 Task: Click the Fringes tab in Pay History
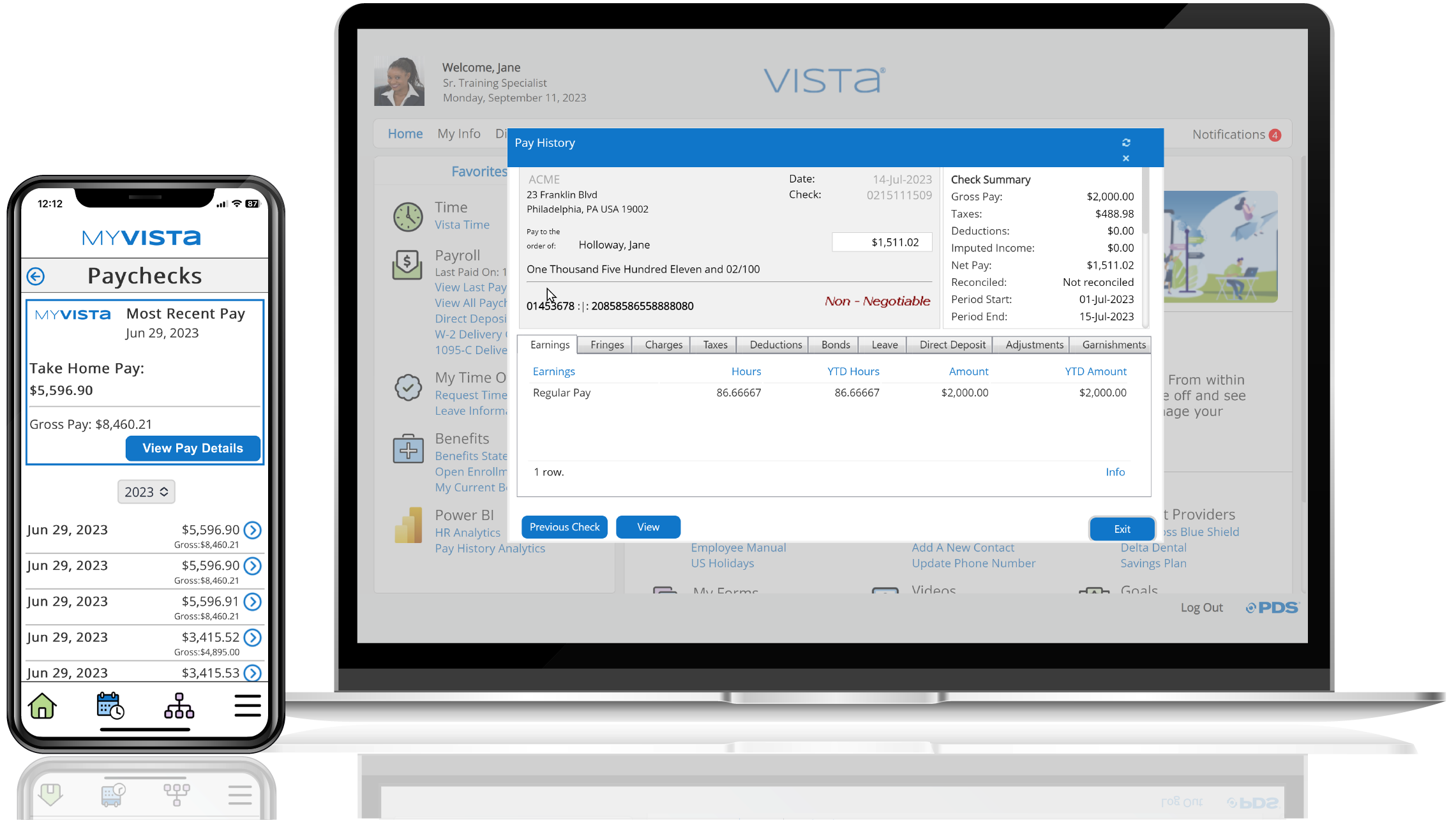coord(606,344)
